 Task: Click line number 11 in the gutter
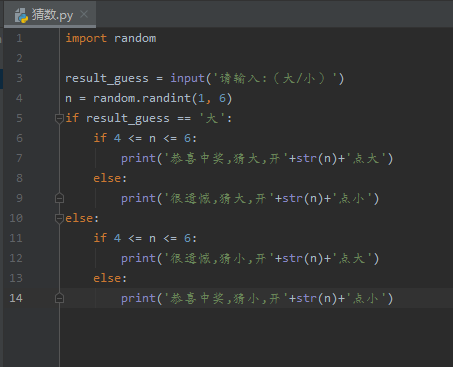click(16, 238)
